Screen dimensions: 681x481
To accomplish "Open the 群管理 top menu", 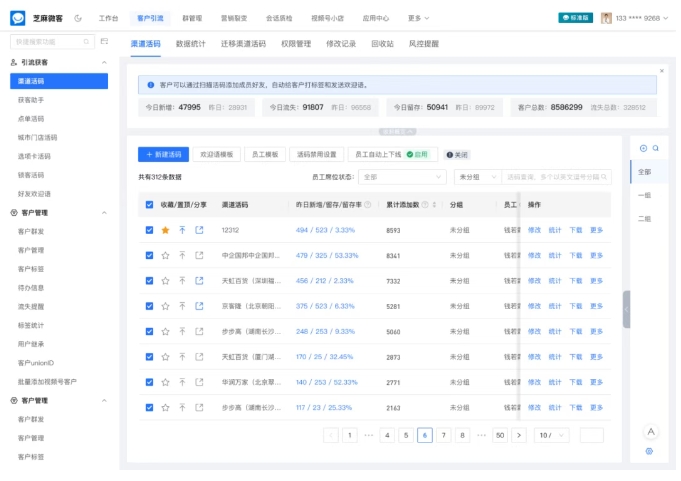I will point(192,18).
